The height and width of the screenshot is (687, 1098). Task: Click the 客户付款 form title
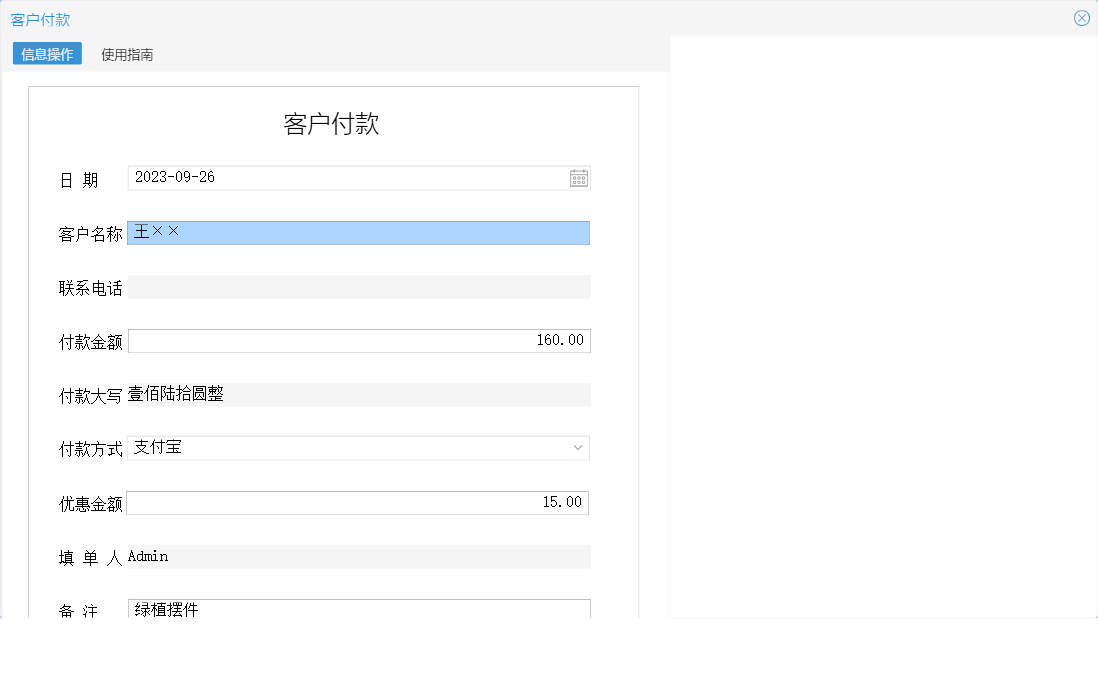[x=332, y=126]
